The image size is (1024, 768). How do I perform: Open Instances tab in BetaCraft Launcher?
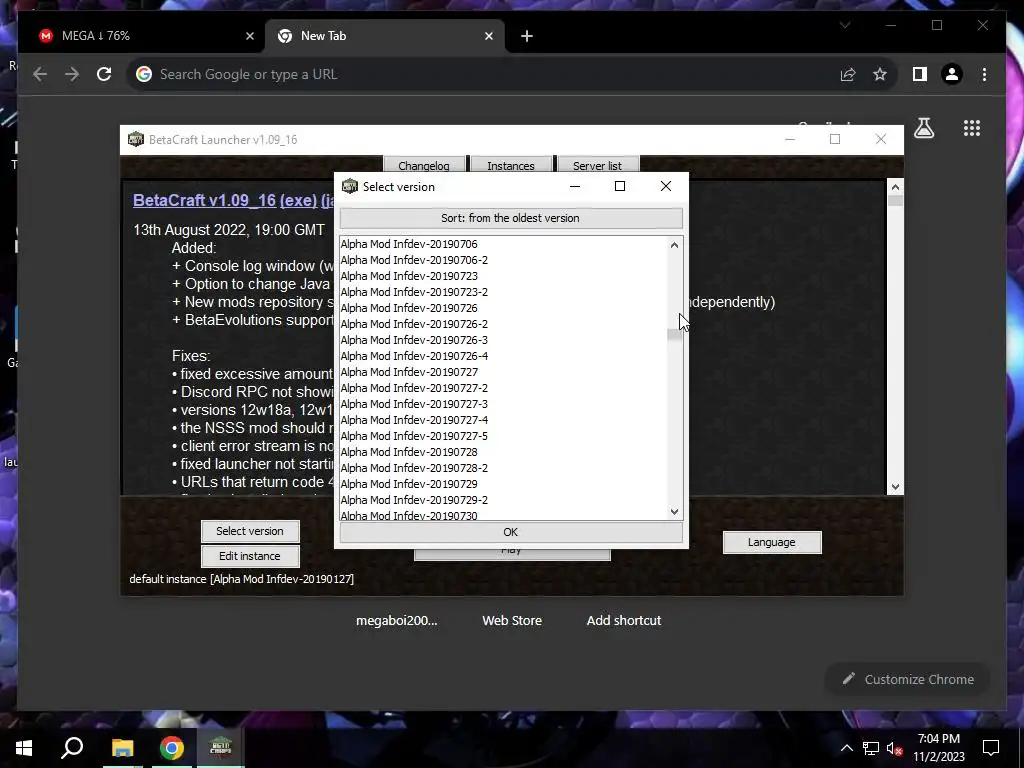(511, 165)
